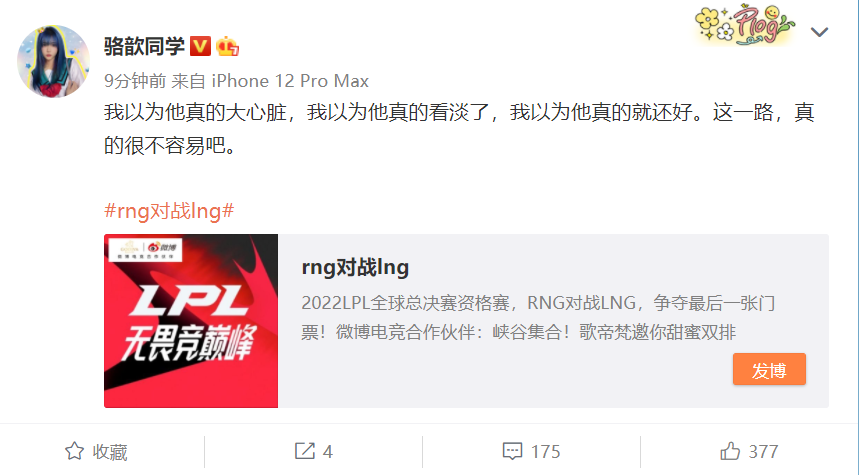Click the repost share icon
This screenshot has height=475, width=859.
pos(305,451)
